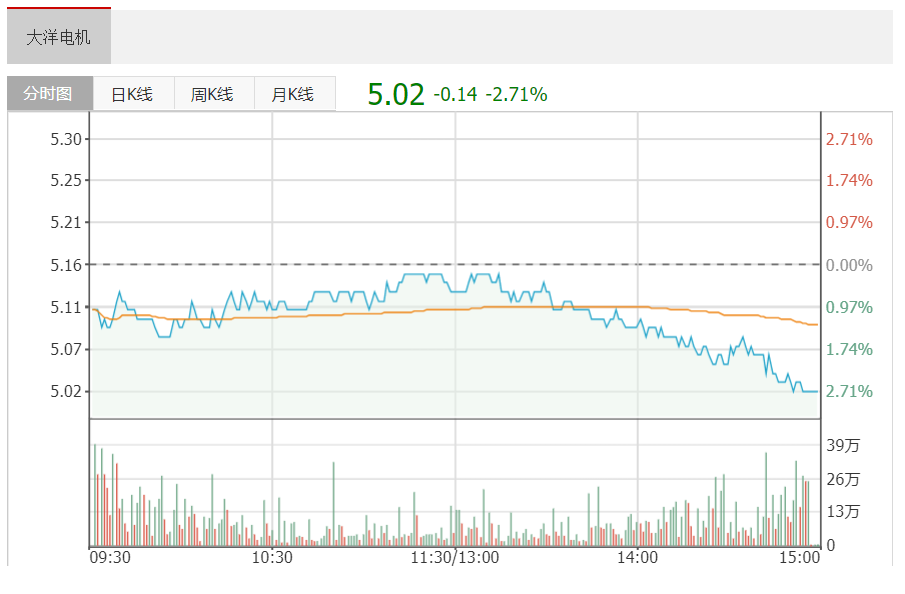Click the 11:30/13:00 time axis label
Viewport: 905px width, 594px height.
pyautogui.click(x=455, y=558)
